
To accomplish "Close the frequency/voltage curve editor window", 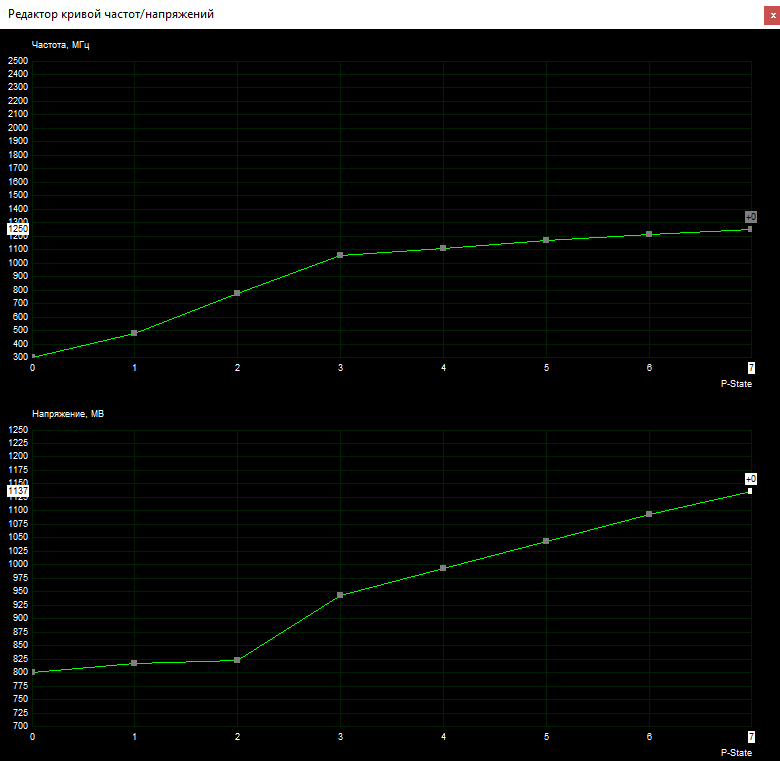I will [772, 15].
